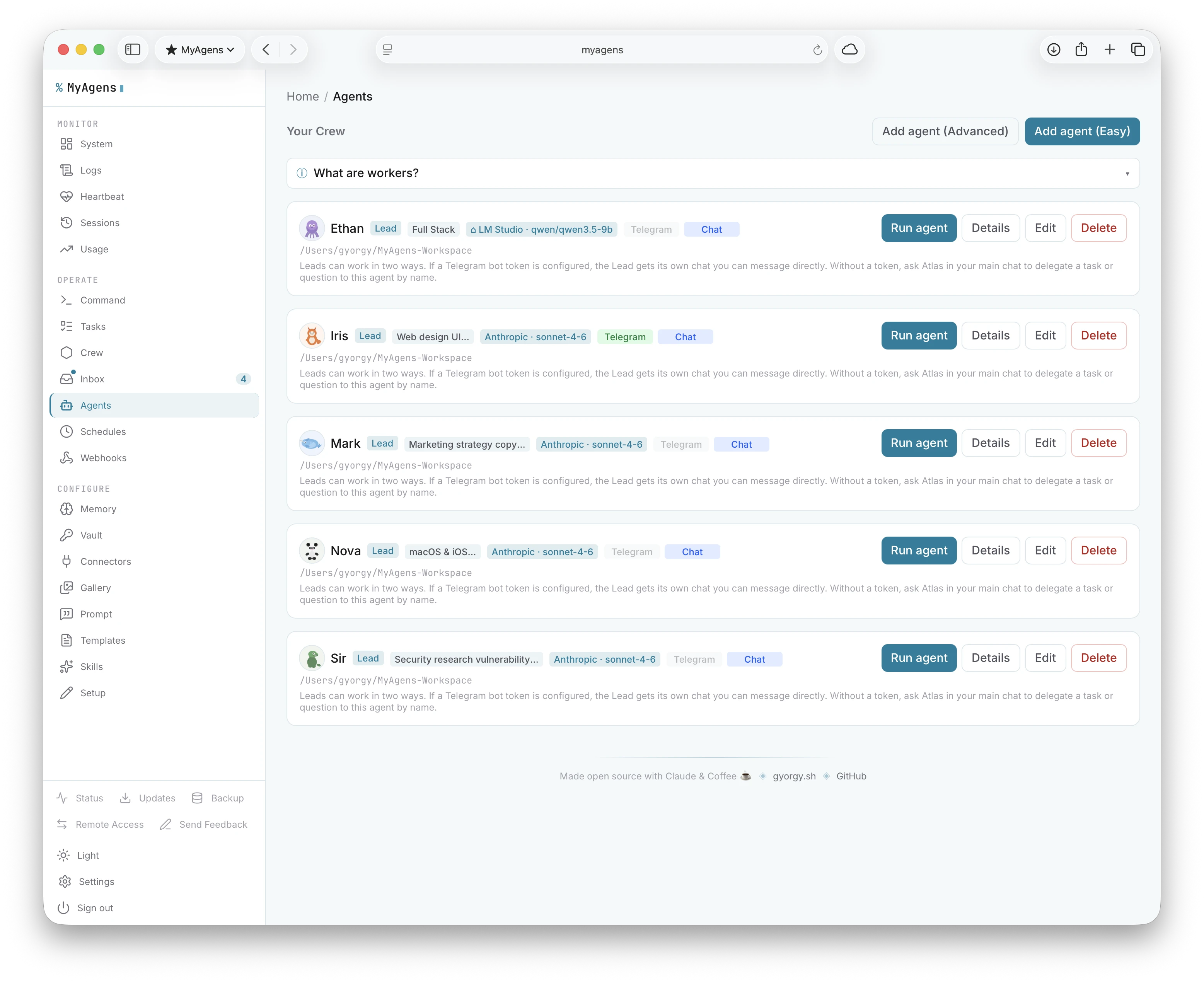Click the LM Studio qwen3.5-9b tag

541,230
